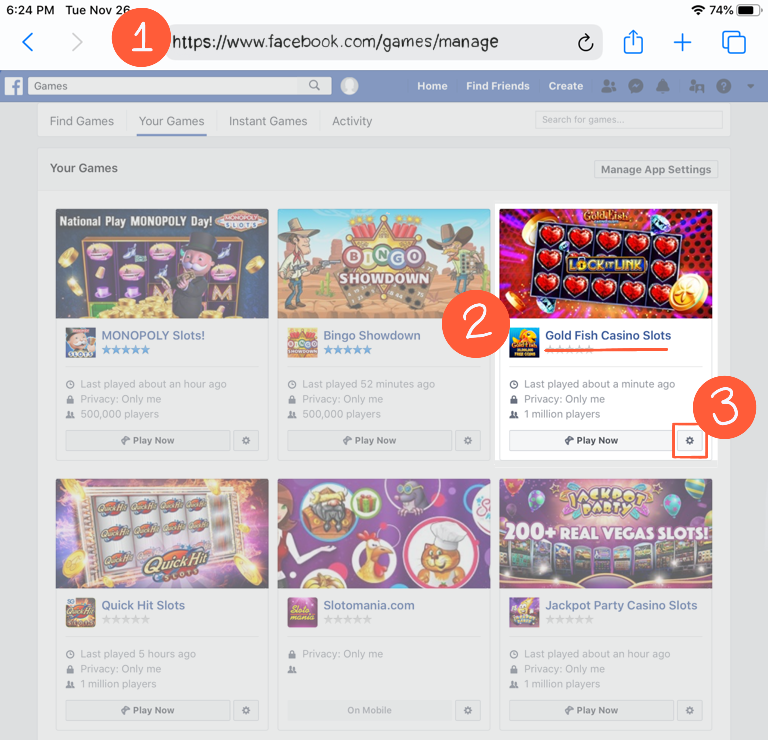Screen dimensions: 768x740
Task: Click Quick Hit Slots banner image
Action: click(162, 533)
